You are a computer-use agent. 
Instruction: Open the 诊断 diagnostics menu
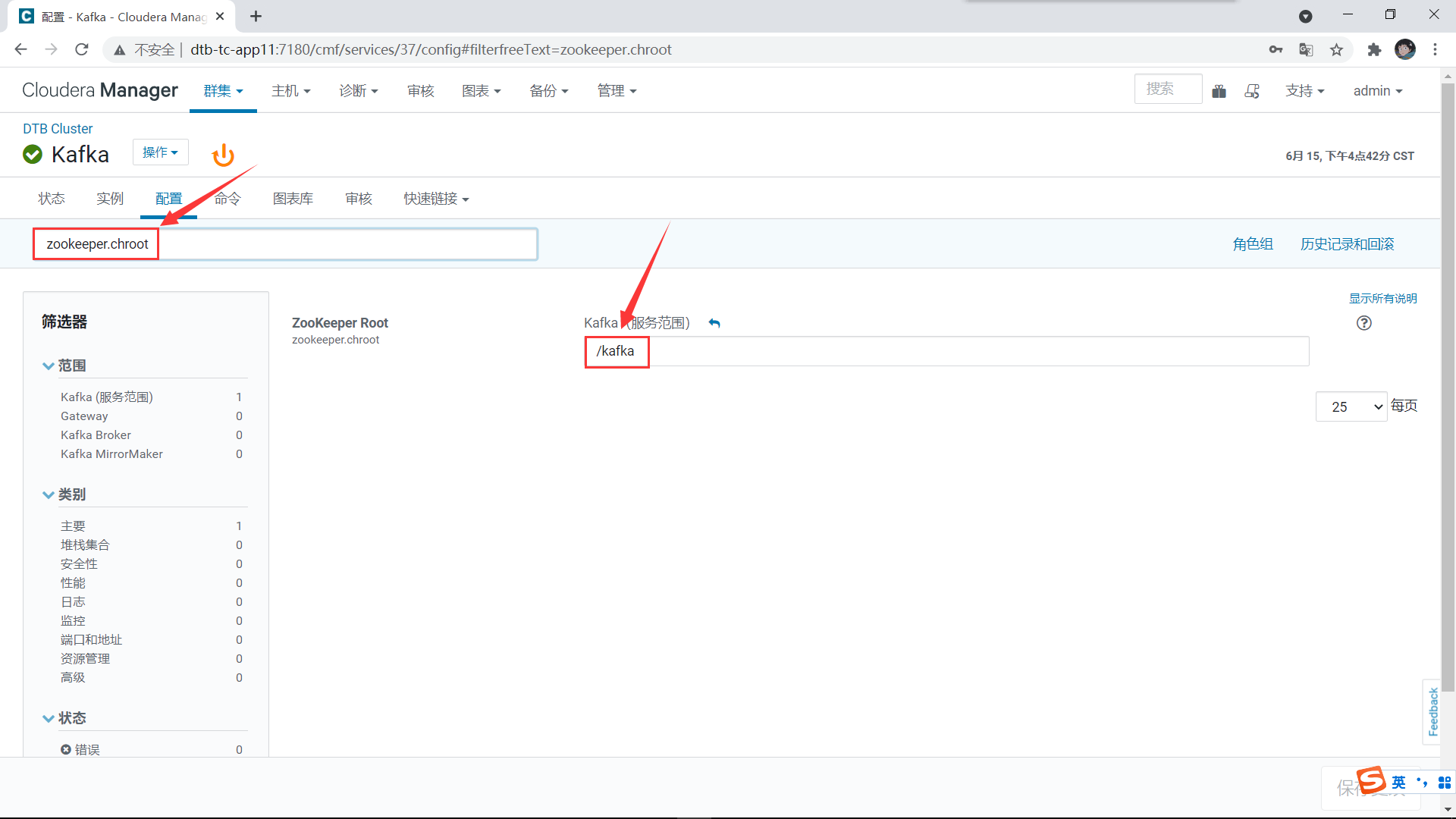pyautogui.click(x=358, y=91)
